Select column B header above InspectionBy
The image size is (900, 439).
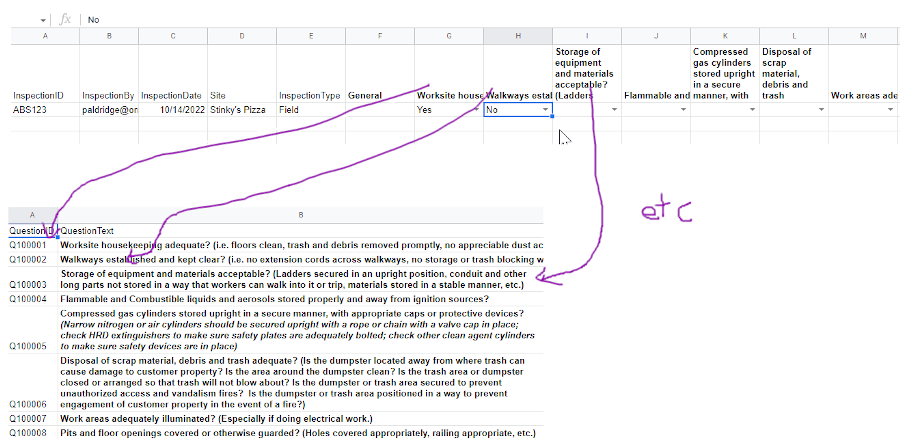tap(109, 36)
